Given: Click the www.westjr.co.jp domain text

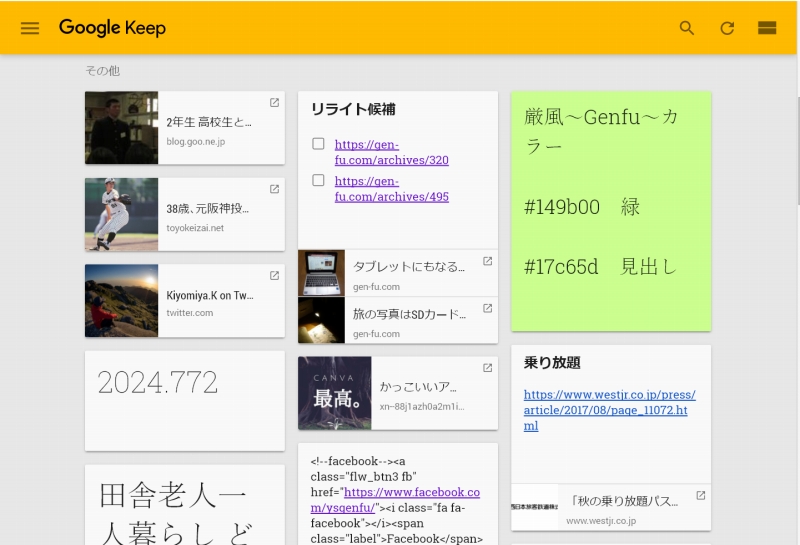Looking at the screenshot, I should (x=601, y=521).
